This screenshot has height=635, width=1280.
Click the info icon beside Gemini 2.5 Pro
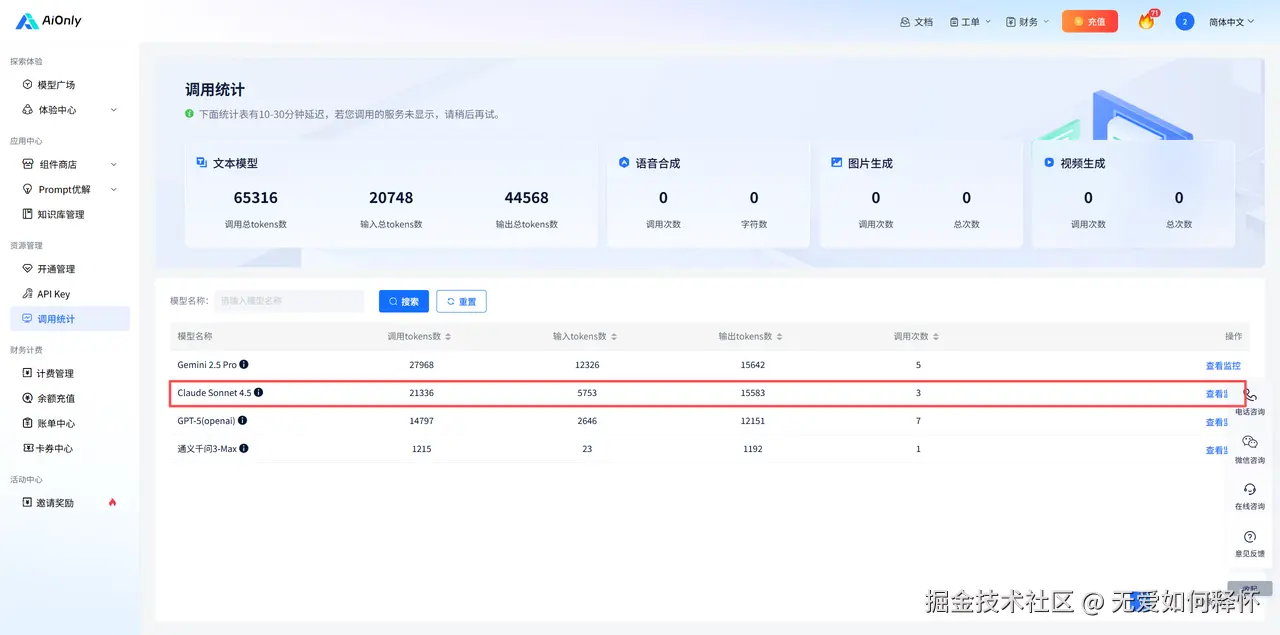point(244,365)
